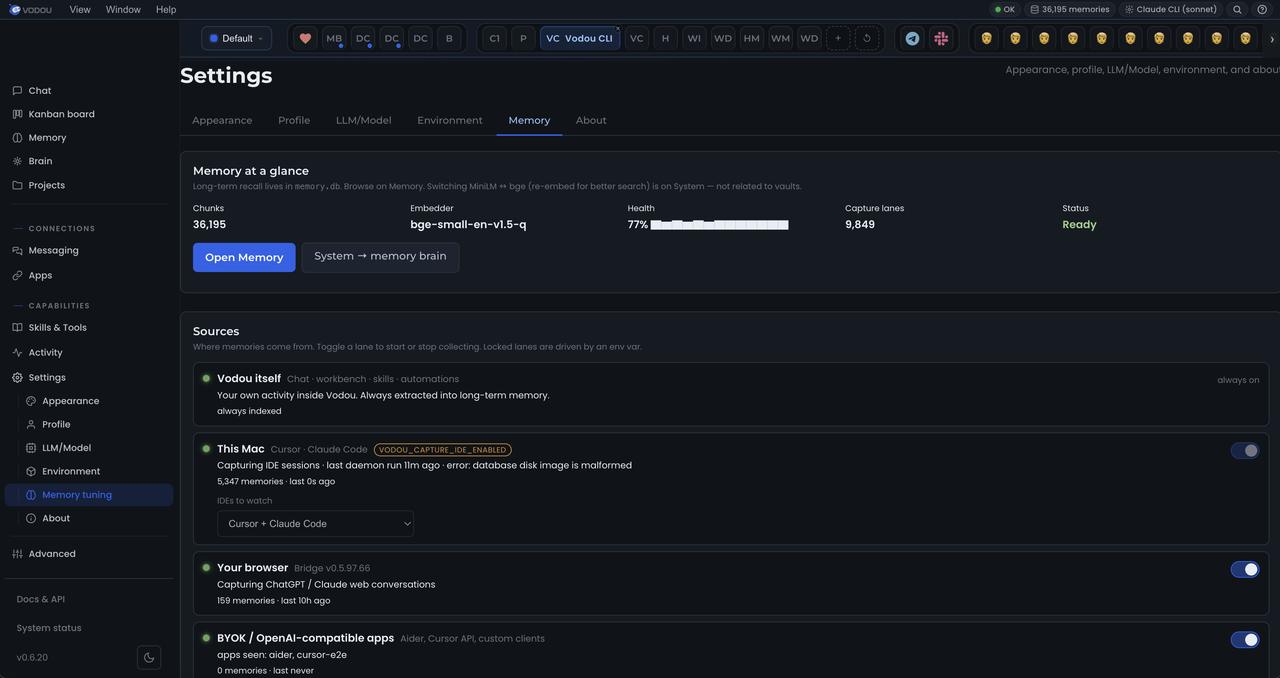1280x678 pixels.
Task: Open the Help menu
Action: point(166,9)
